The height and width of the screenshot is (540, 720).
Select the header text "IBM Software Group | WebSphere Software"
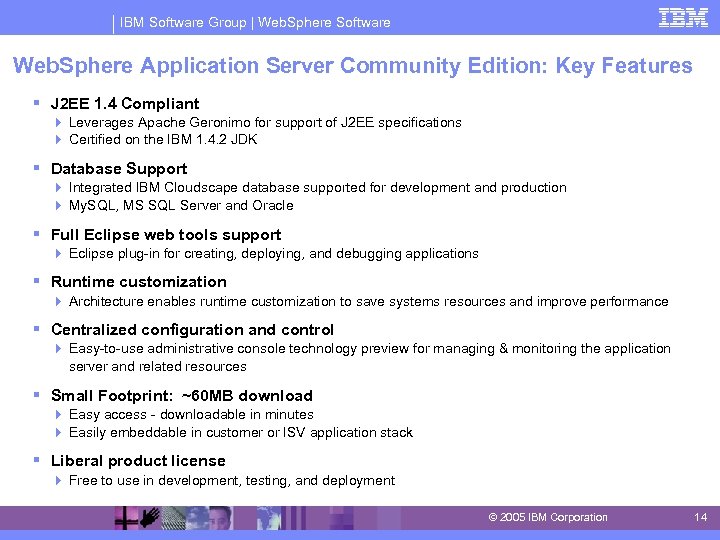[255, 22]
